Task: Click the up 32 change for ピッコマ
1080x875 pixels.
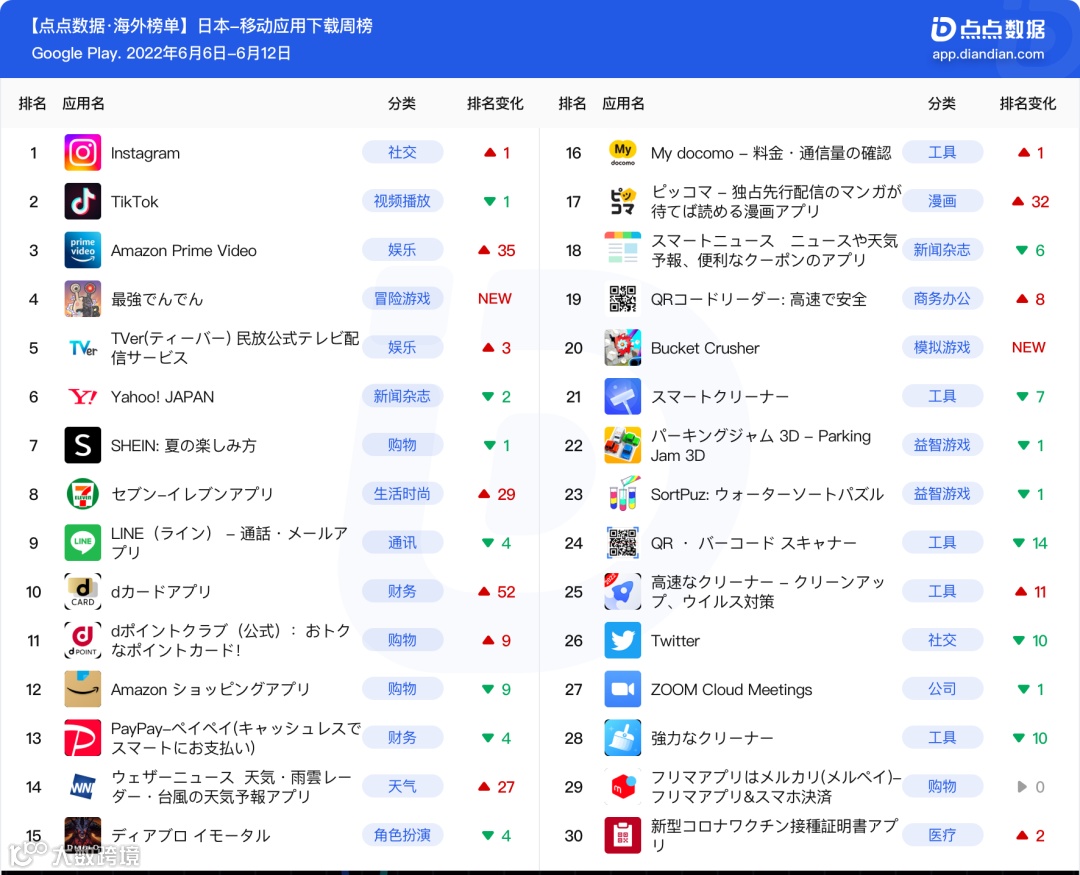Action: (1030, 201)
